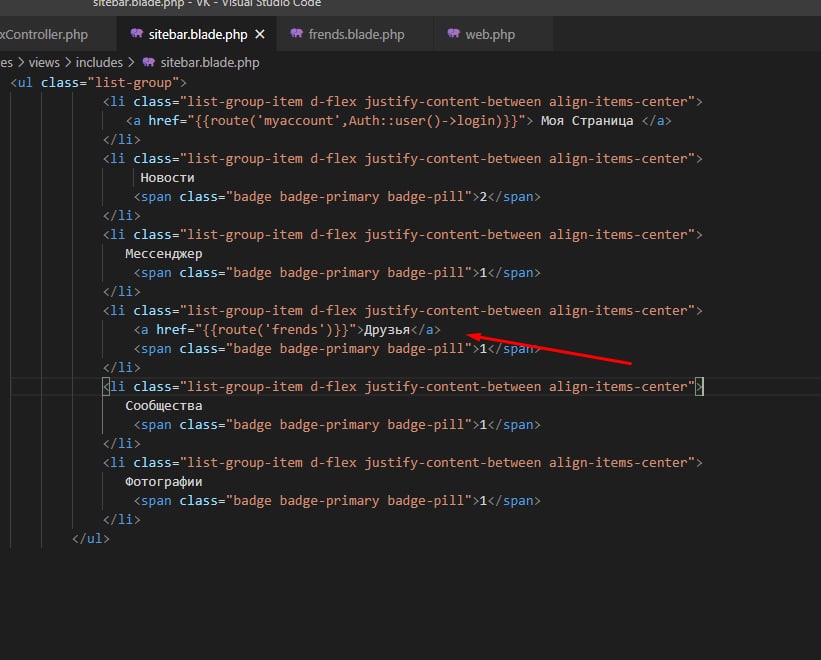
Task: Click the file icon on frends.blade.php tab
Action: pos(297,34)
